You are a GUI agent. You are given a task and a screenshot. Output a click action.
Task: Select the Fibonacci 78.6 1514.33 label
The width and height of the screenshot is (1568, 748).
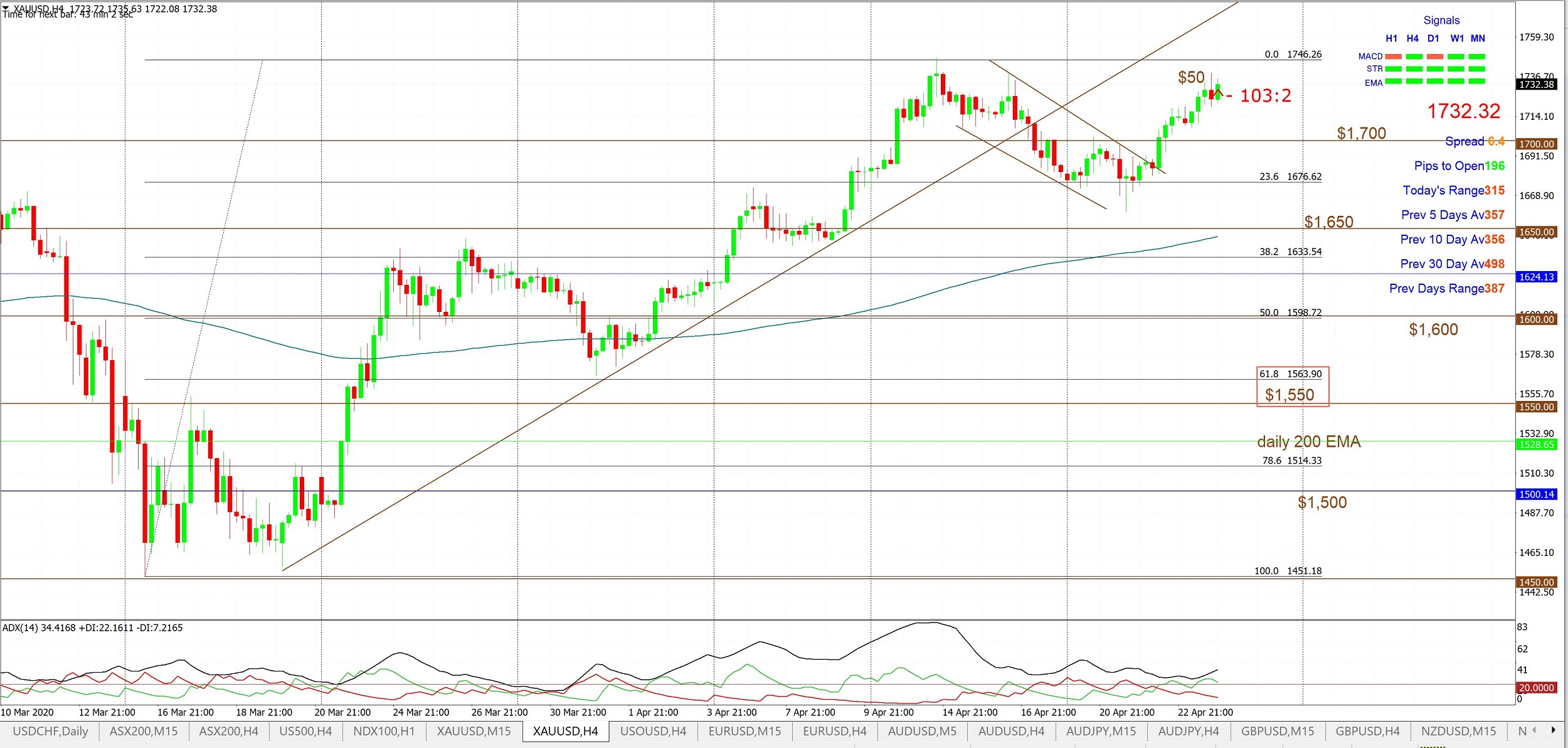click(1291, 461)
